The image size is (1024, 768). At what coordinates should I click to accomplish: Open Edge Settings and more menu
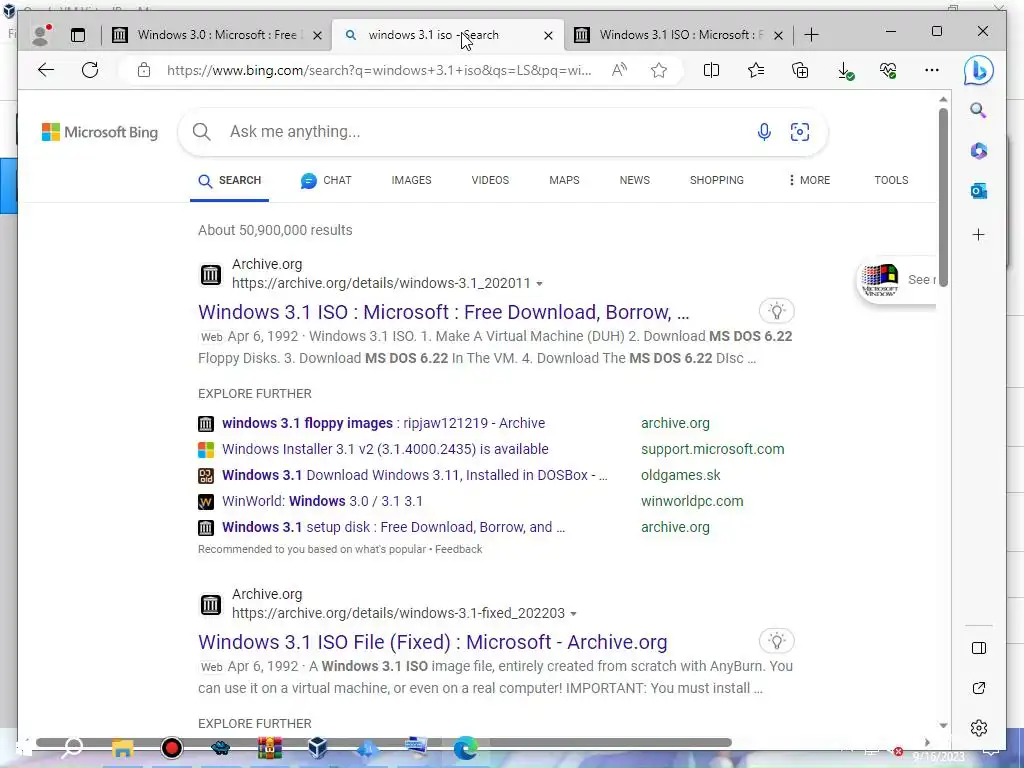(x=932, y=70)
